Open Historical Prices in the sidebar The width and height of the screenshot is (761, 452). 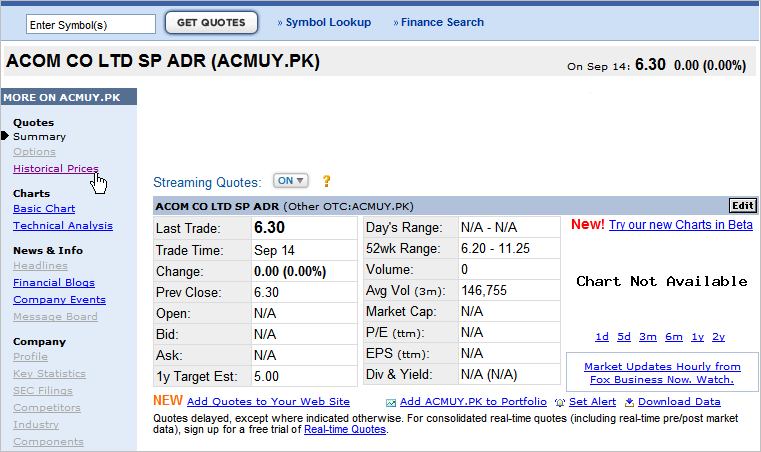click(56, 168)
